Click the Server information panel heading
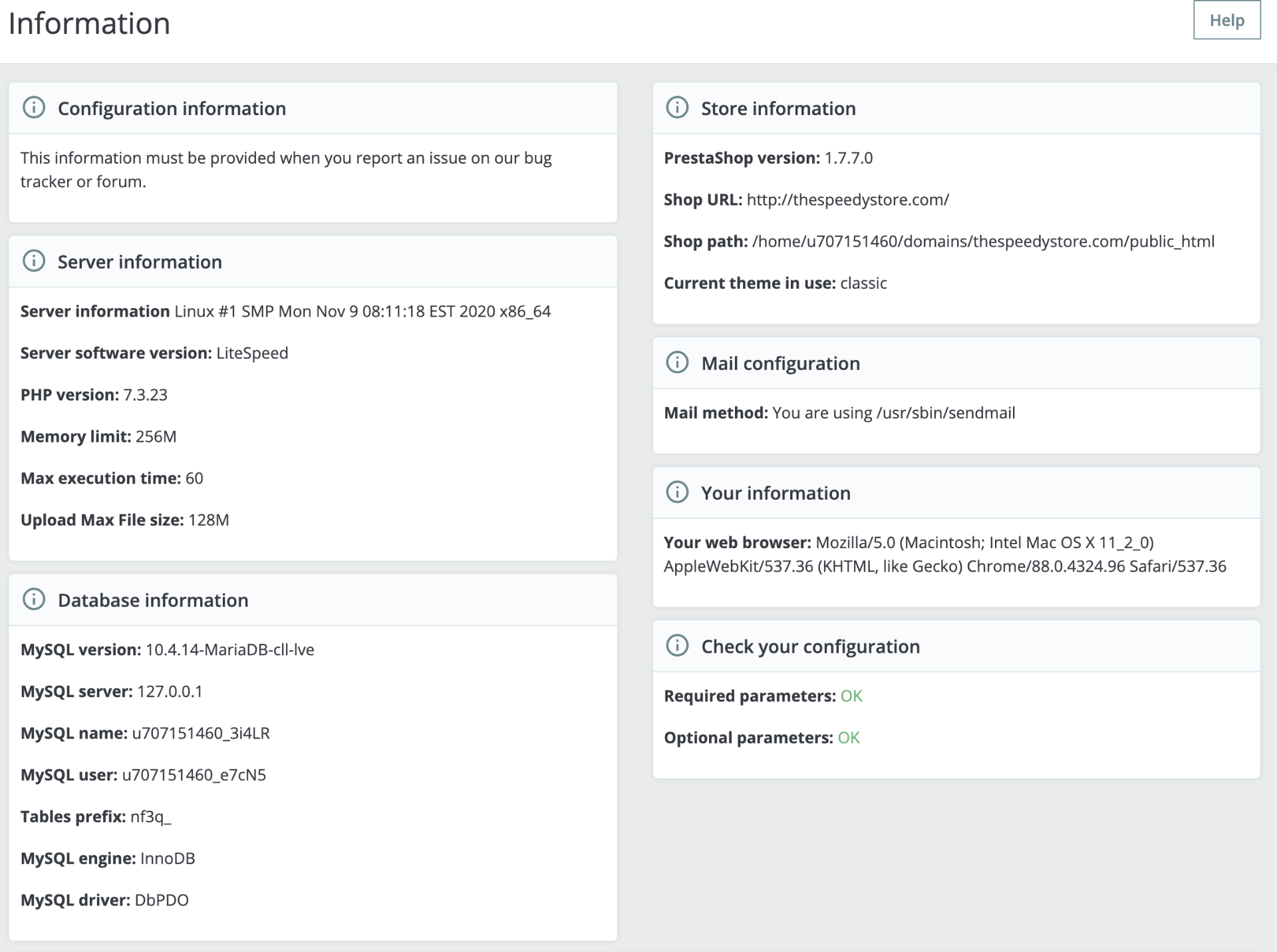1277x952 pixels. (x=140, y=262)
